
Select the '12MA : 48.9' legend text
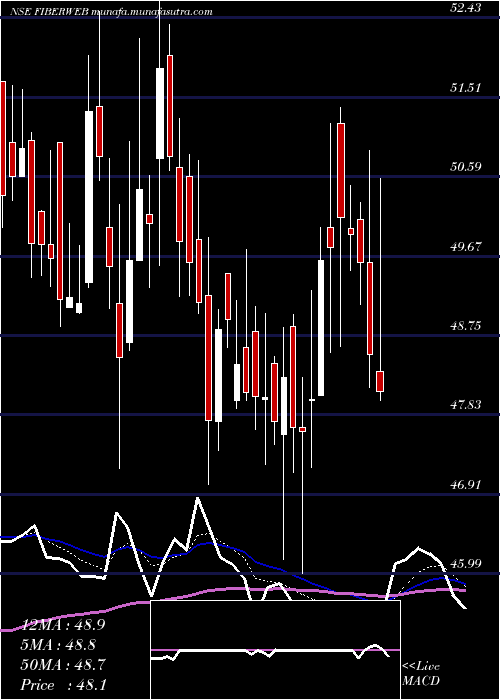point(64,625)
